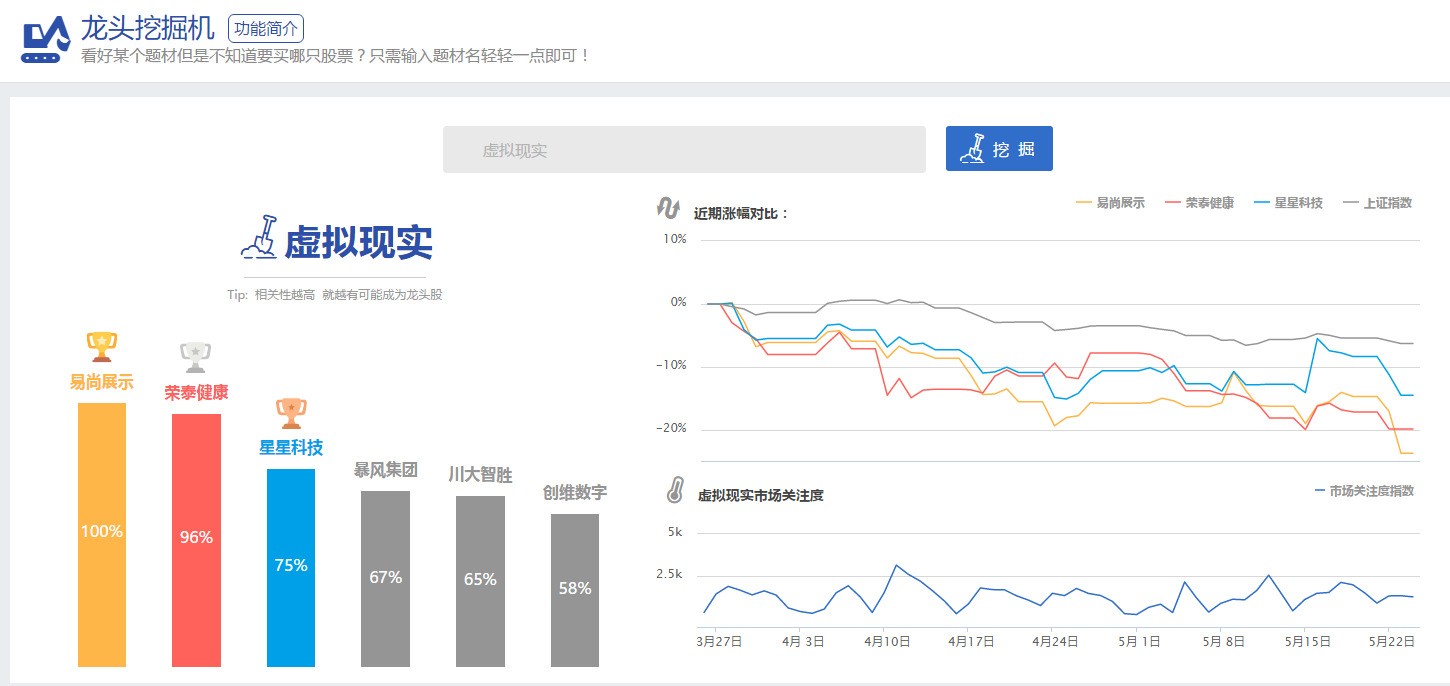Toggle 市场关注度指数 legend item
Image resolution: width=1450 pixels, height=686 pixels.
coord(1362,491)
